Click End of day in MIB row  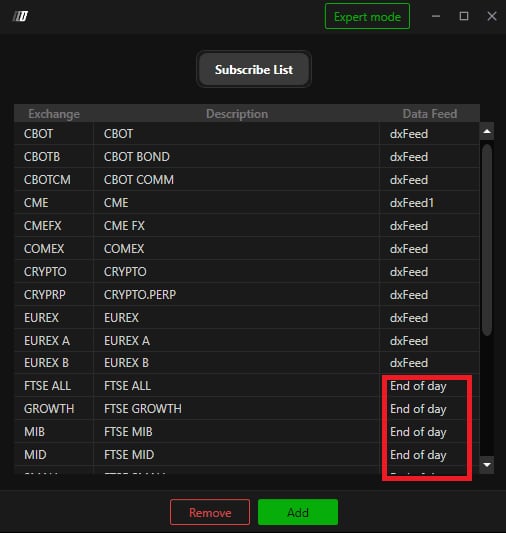click(418, 432)
